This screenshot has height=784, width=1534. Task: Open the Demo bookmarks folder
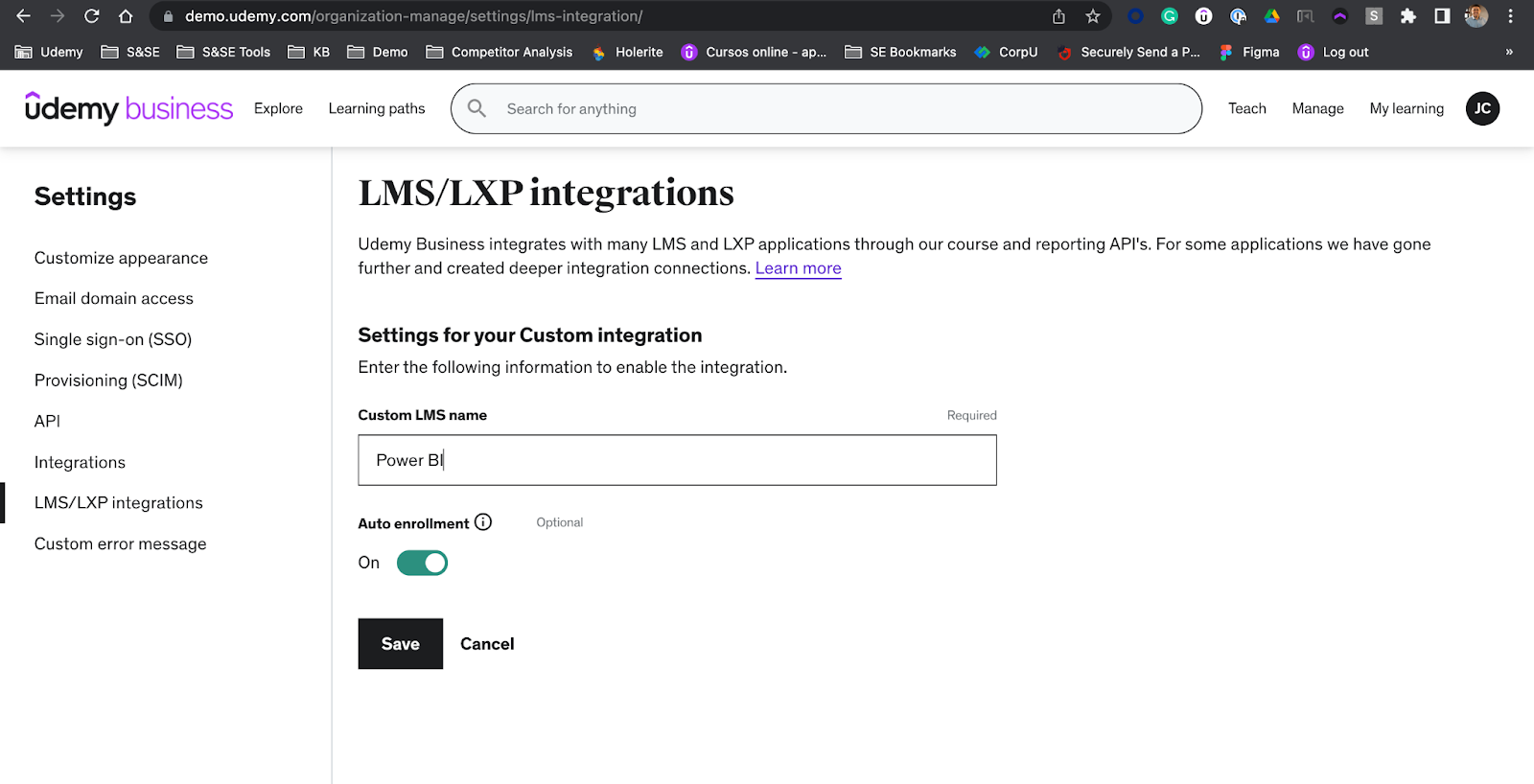[x=377, y=52]
